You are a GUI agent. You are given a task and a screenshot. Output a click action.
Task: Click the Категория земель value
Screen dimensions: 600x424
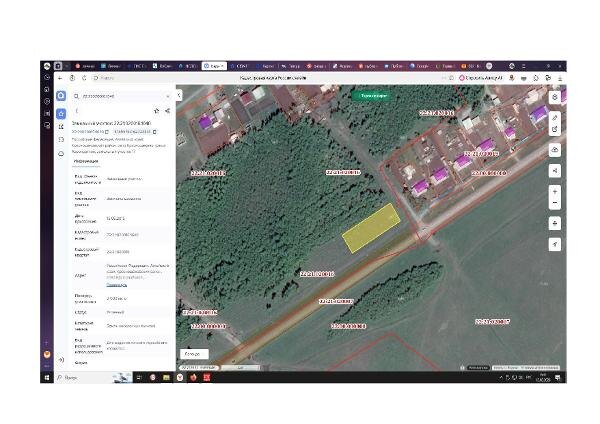point(130,326)
